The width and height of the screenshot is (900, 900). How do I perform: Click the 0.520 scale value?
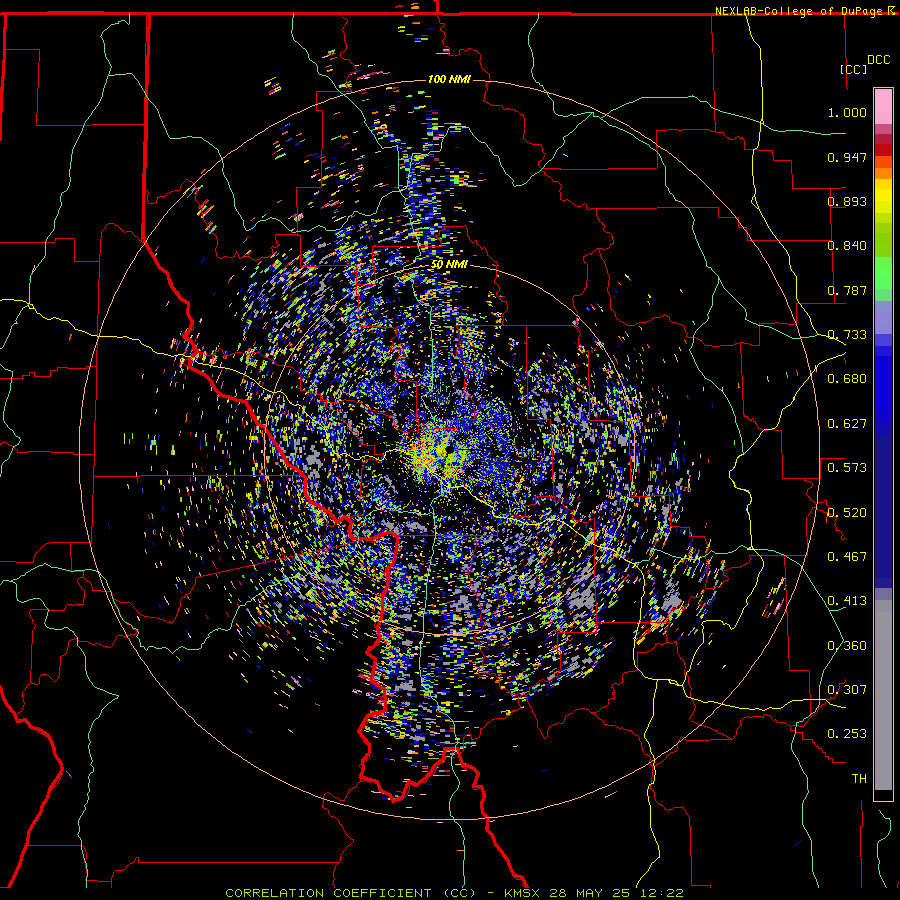(x=847, y=512)
